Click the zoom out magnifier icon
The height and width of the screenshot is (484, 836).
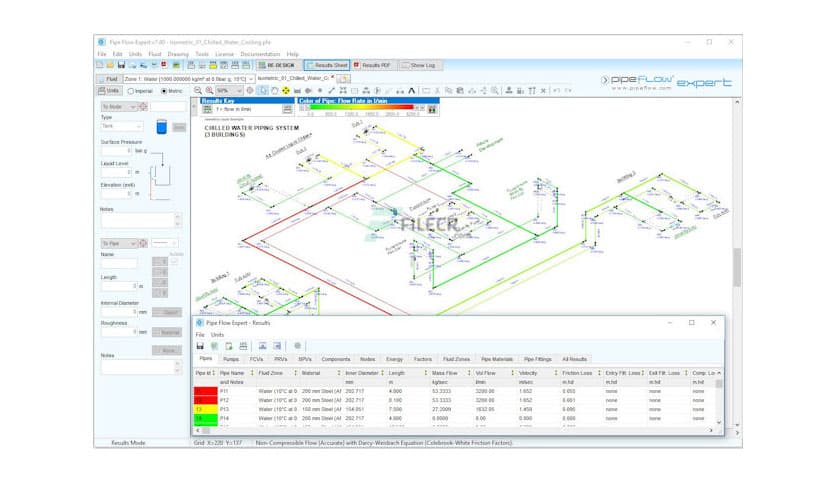point(196,90)
